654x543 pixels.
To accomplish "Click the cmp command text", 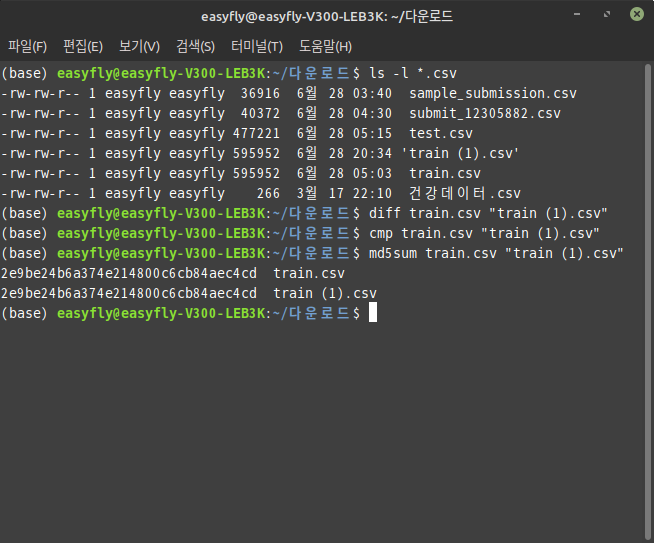I will [484, 234].
